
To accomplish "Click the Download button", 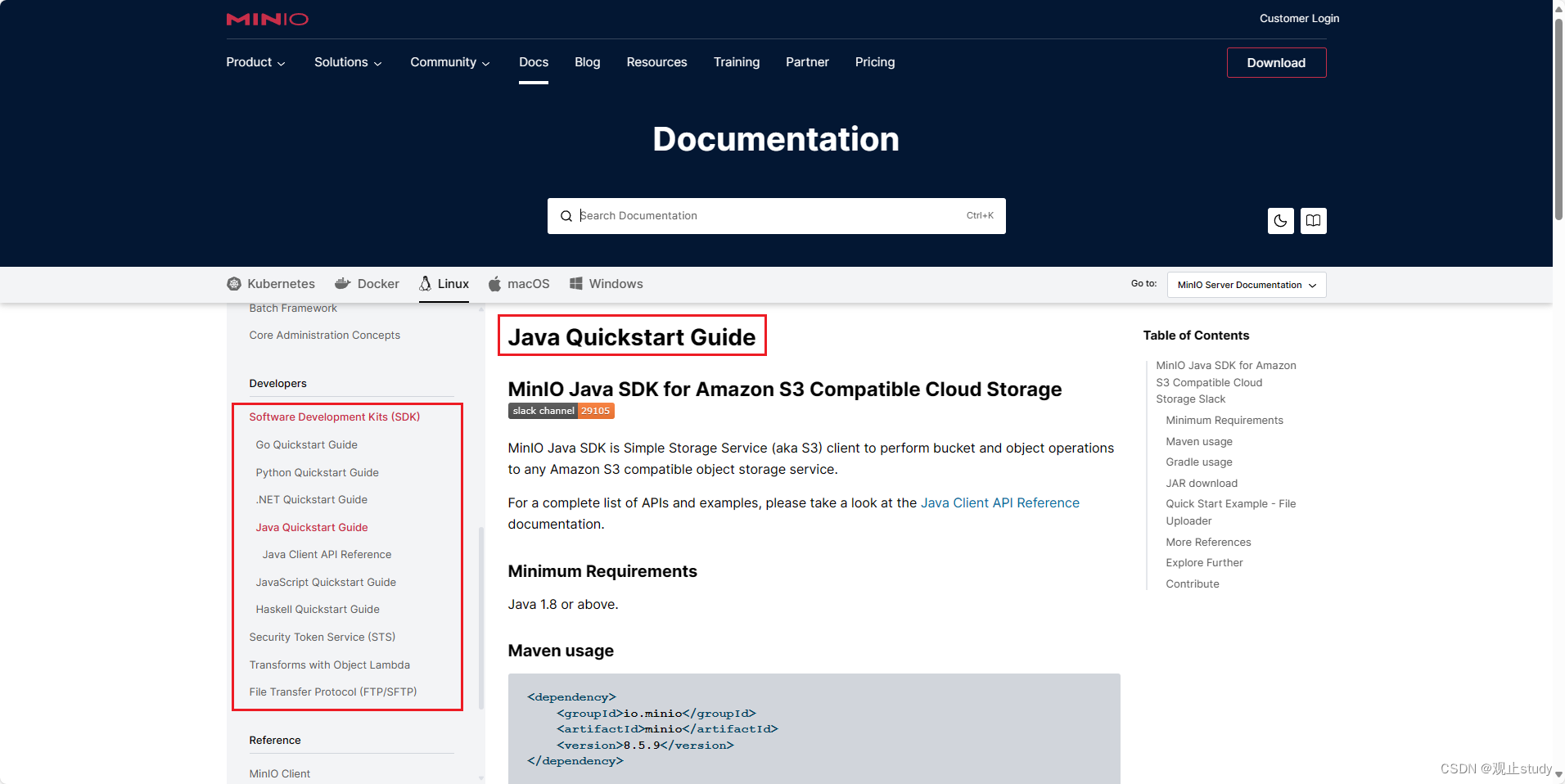I will [1276, 63].
